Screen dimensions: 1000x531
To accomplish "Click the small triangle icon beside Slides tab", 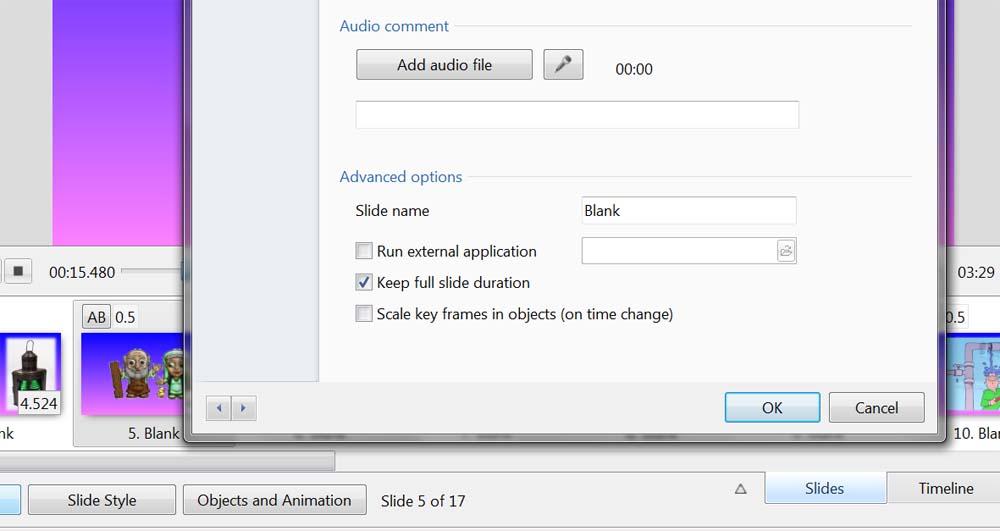I will [x=740, y=489].
